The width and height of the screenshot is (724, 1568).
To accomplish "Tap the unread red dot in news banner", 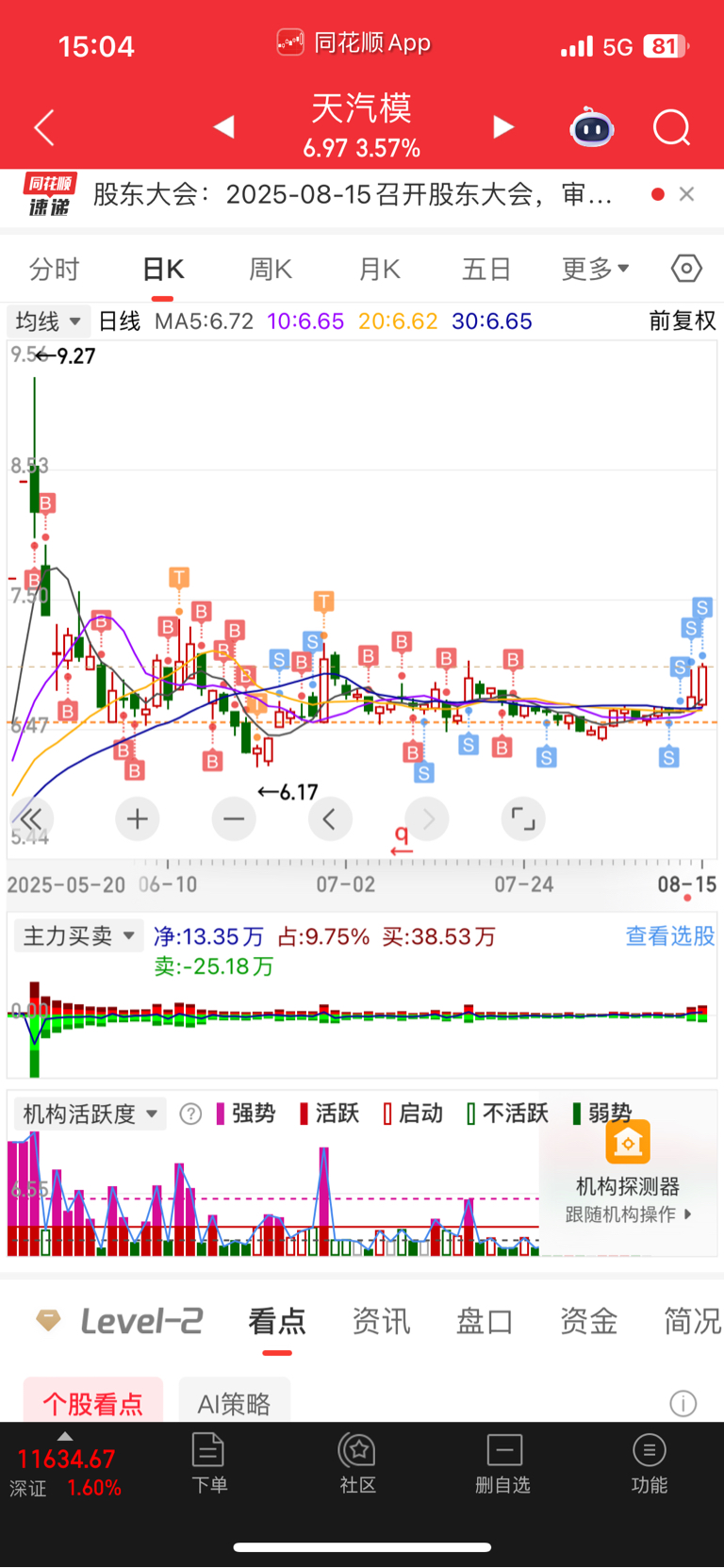I will point(658,194).
